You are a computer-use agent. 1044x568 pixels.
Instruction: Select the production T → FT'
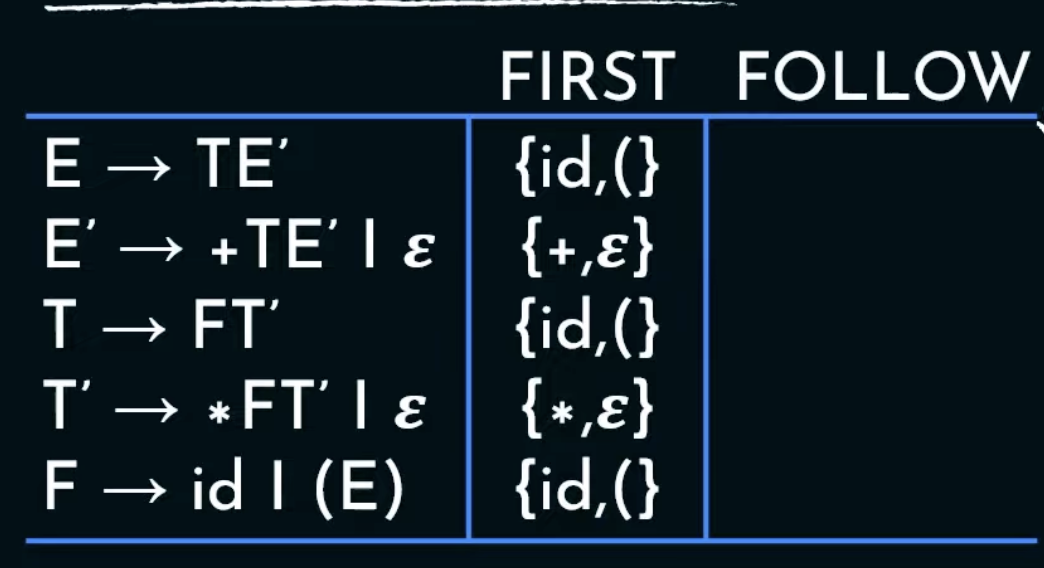[165, 327]
